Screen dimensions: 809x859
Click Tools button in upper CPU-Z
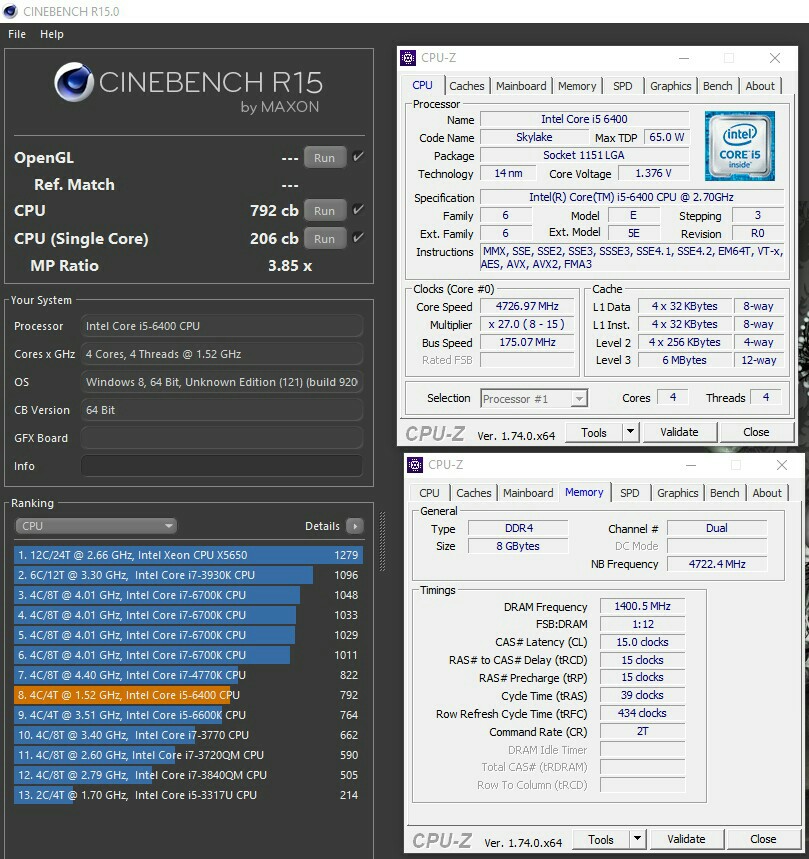tap(594, 432)
